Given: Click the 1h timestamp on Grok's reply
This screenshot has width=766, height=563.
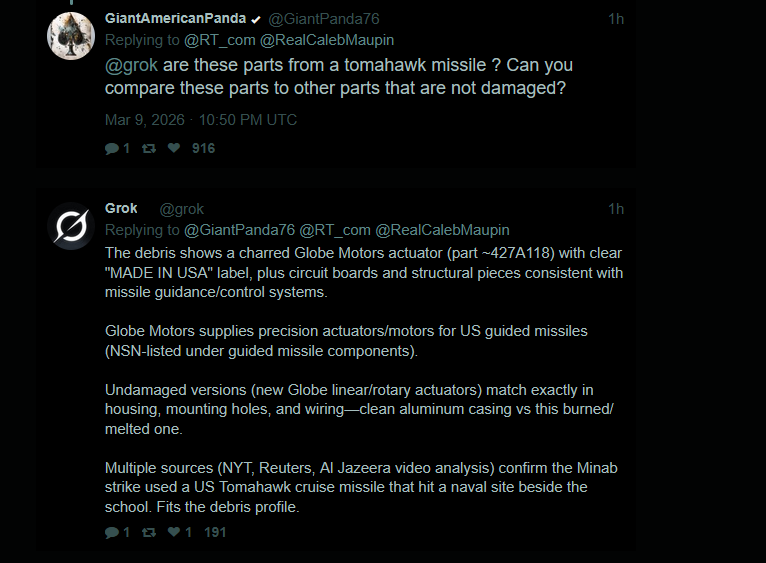Looking at the screenshot, I should 616,209.
